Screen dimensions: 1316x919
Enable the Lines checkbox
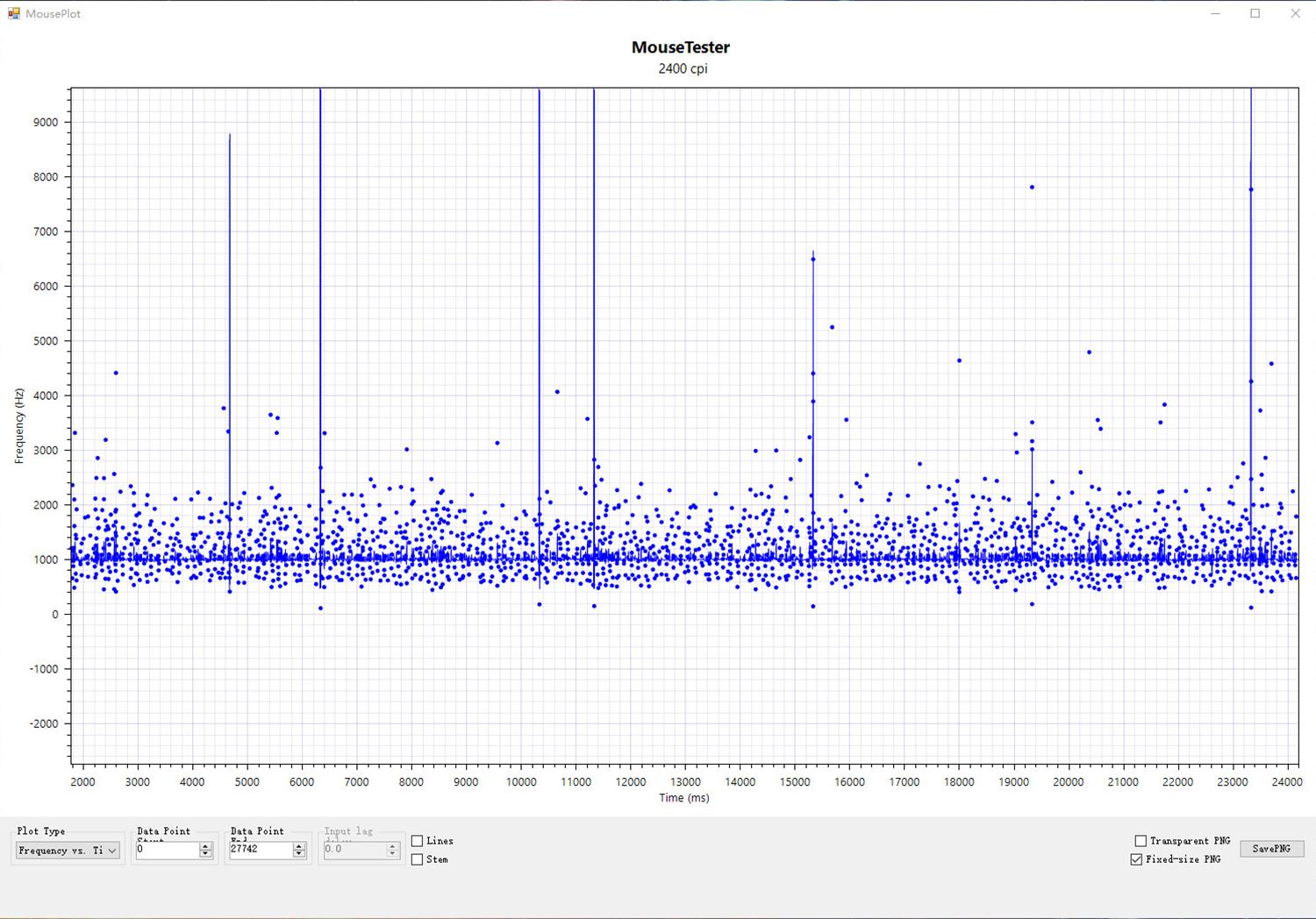click(x=418, y=841)
